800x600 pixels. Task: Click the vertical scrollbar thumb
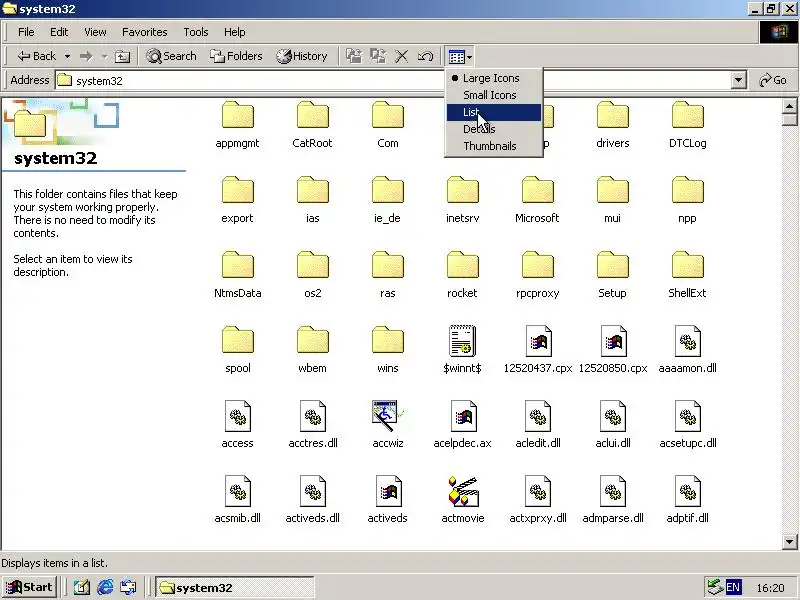click(x=789, y=120)
